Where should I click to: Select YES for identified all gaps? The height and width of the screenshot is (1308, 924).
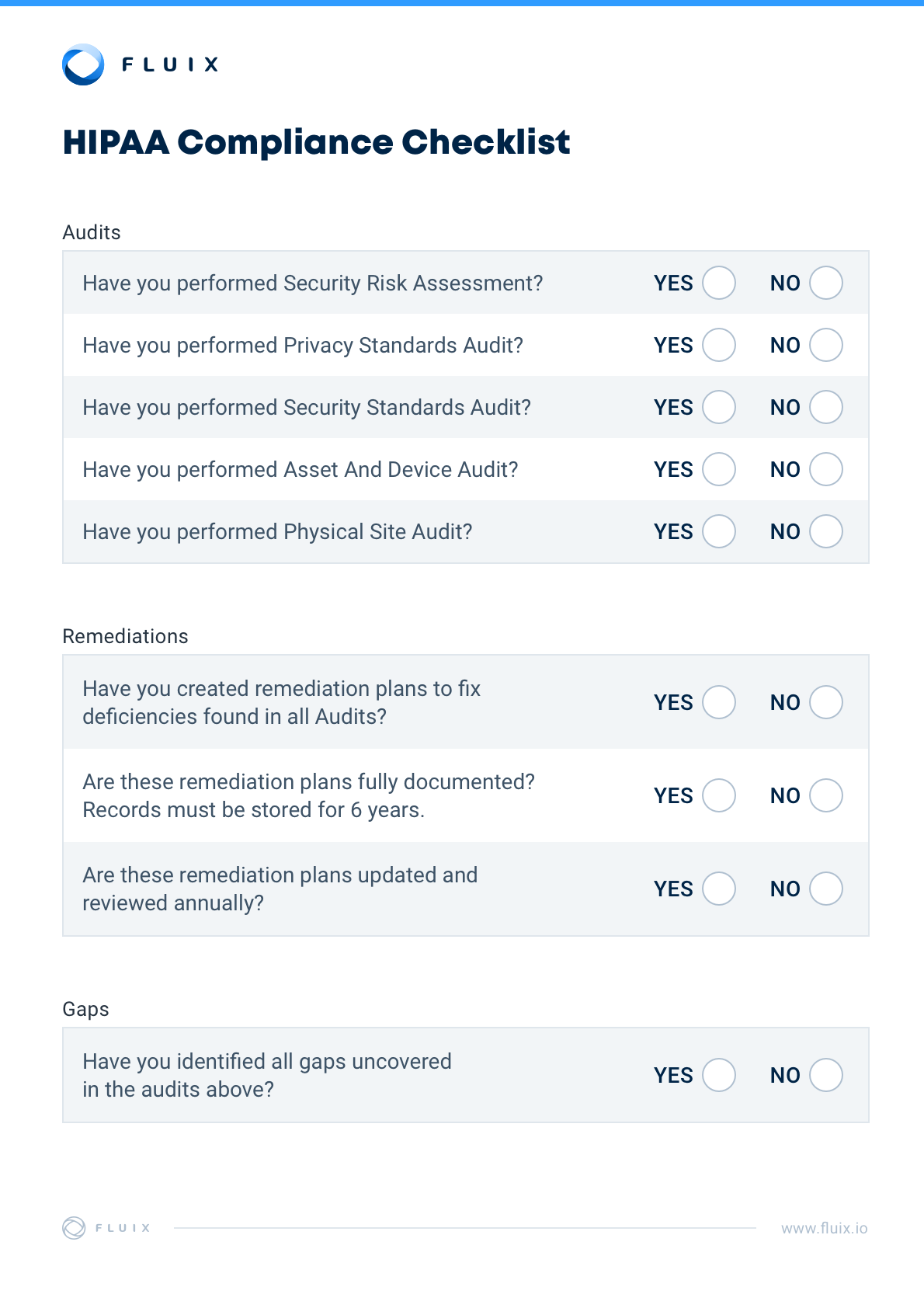pos(719,1075)
